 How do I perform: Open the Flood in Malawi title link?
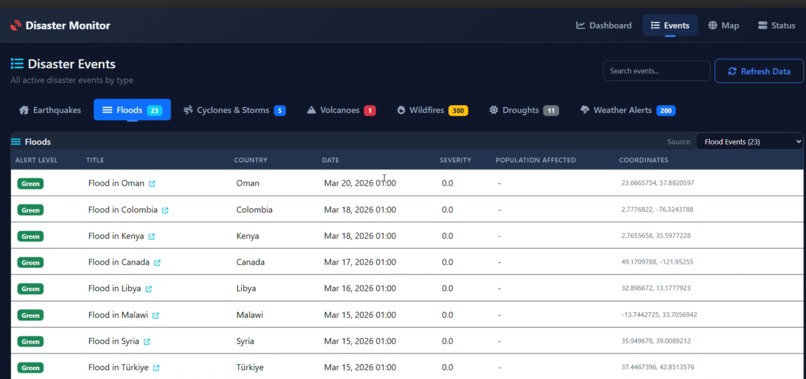[118, 315]
